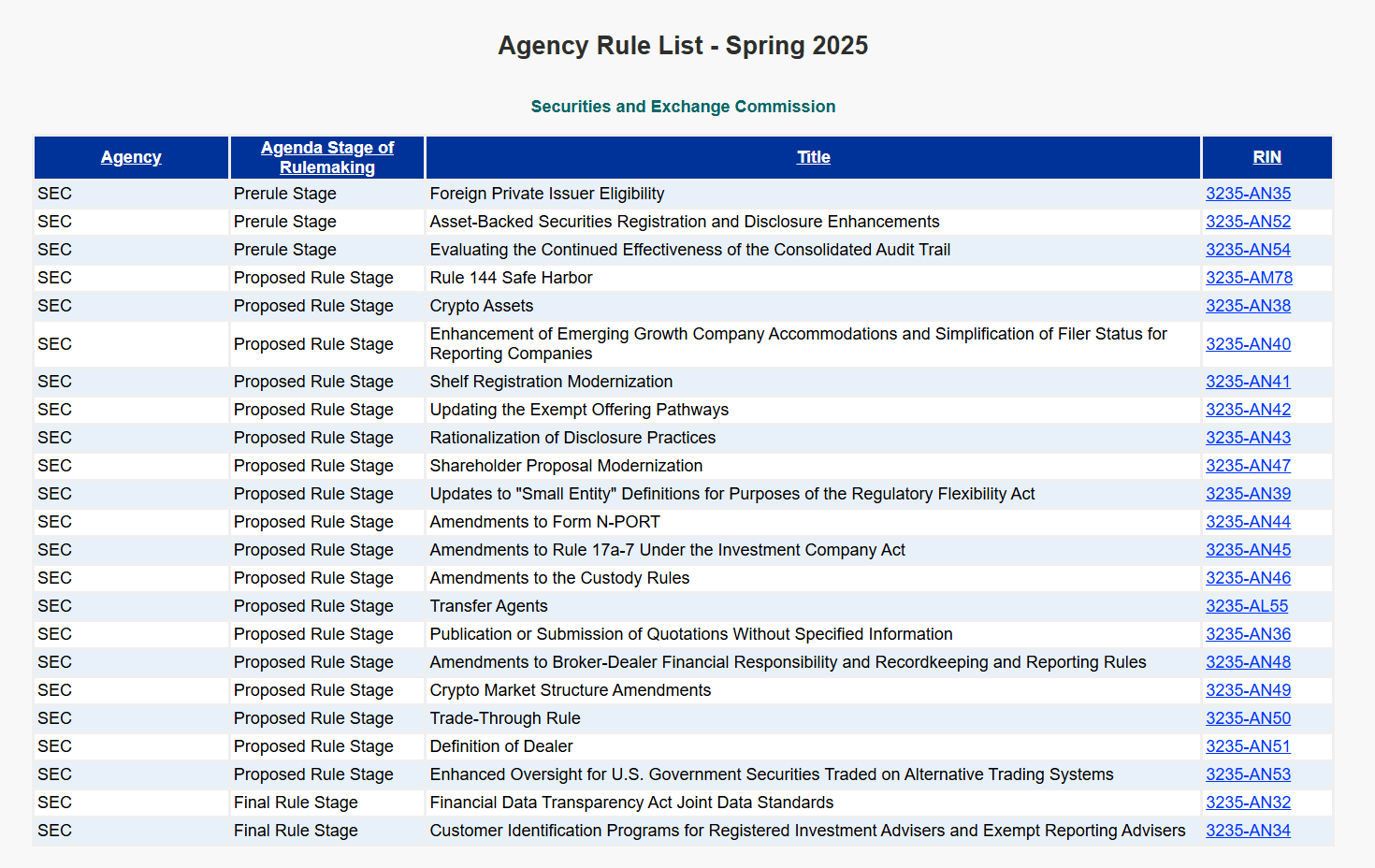
Task: Open RIN 3235-AN46 link
Action: (1248, 578)
